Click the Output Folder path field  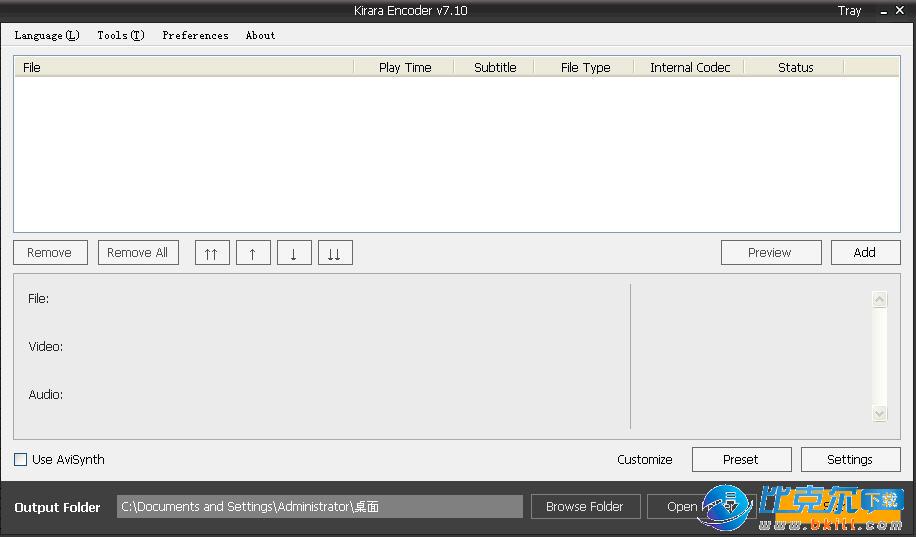tap(320, 507)
